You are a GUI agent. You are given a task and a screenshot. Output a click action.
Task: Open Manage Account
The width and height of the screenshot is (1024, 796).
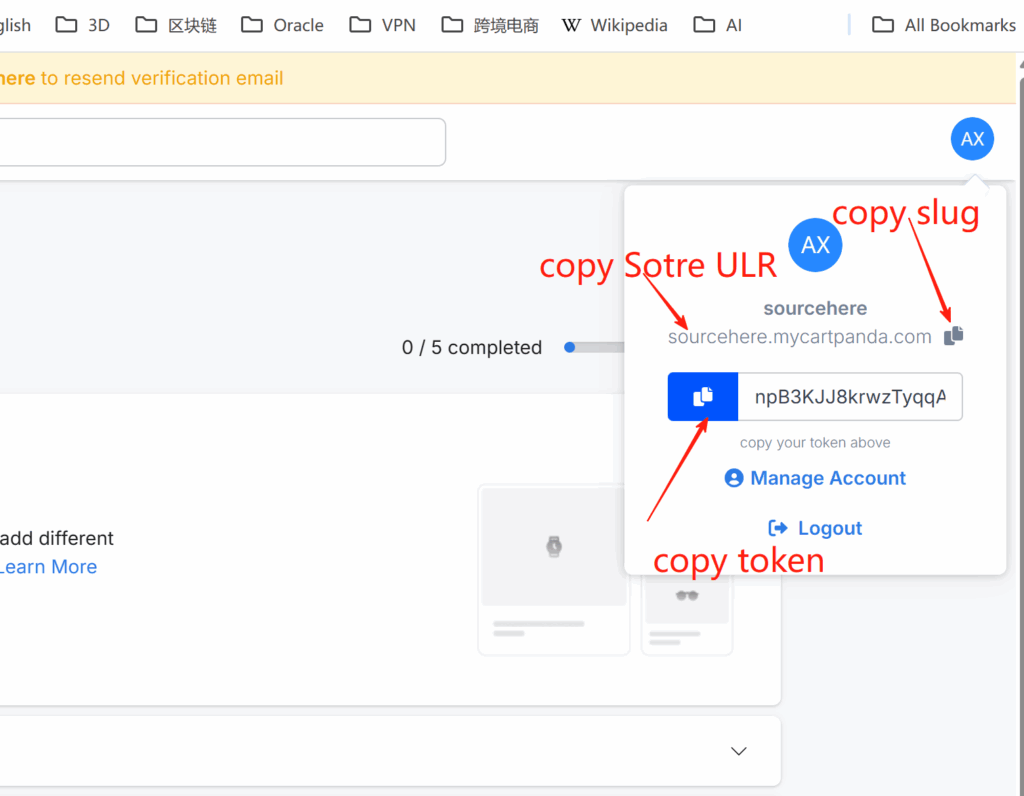[x=815, y=478]
